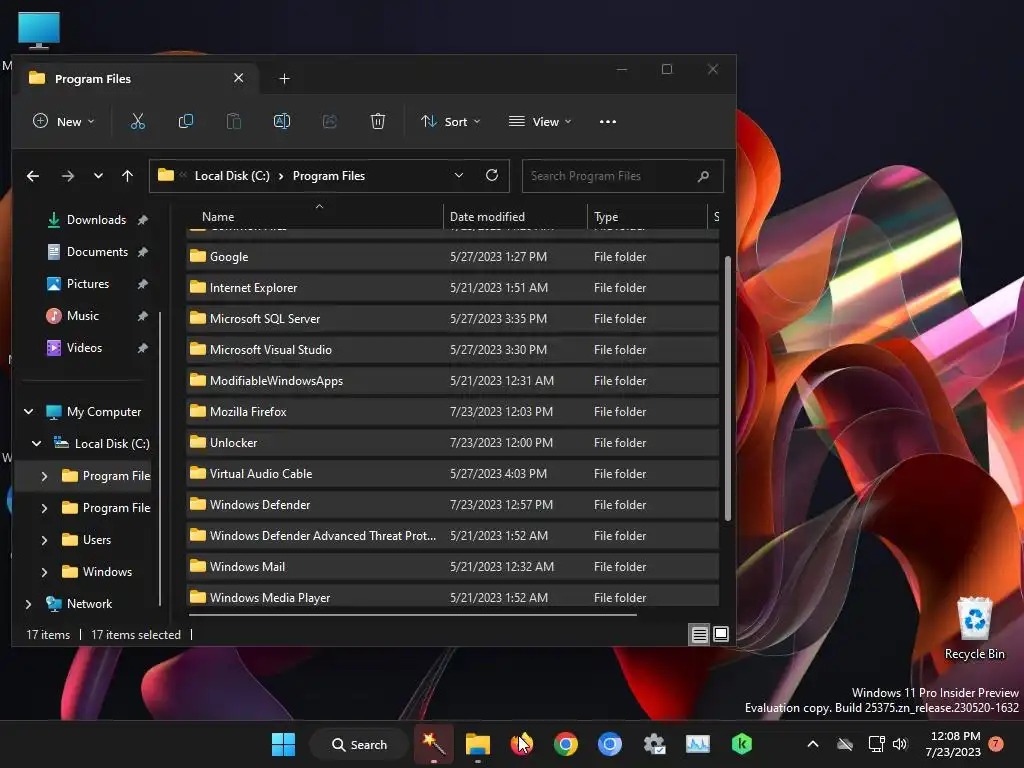Click the Share icon in toolbar

[330, 121]
